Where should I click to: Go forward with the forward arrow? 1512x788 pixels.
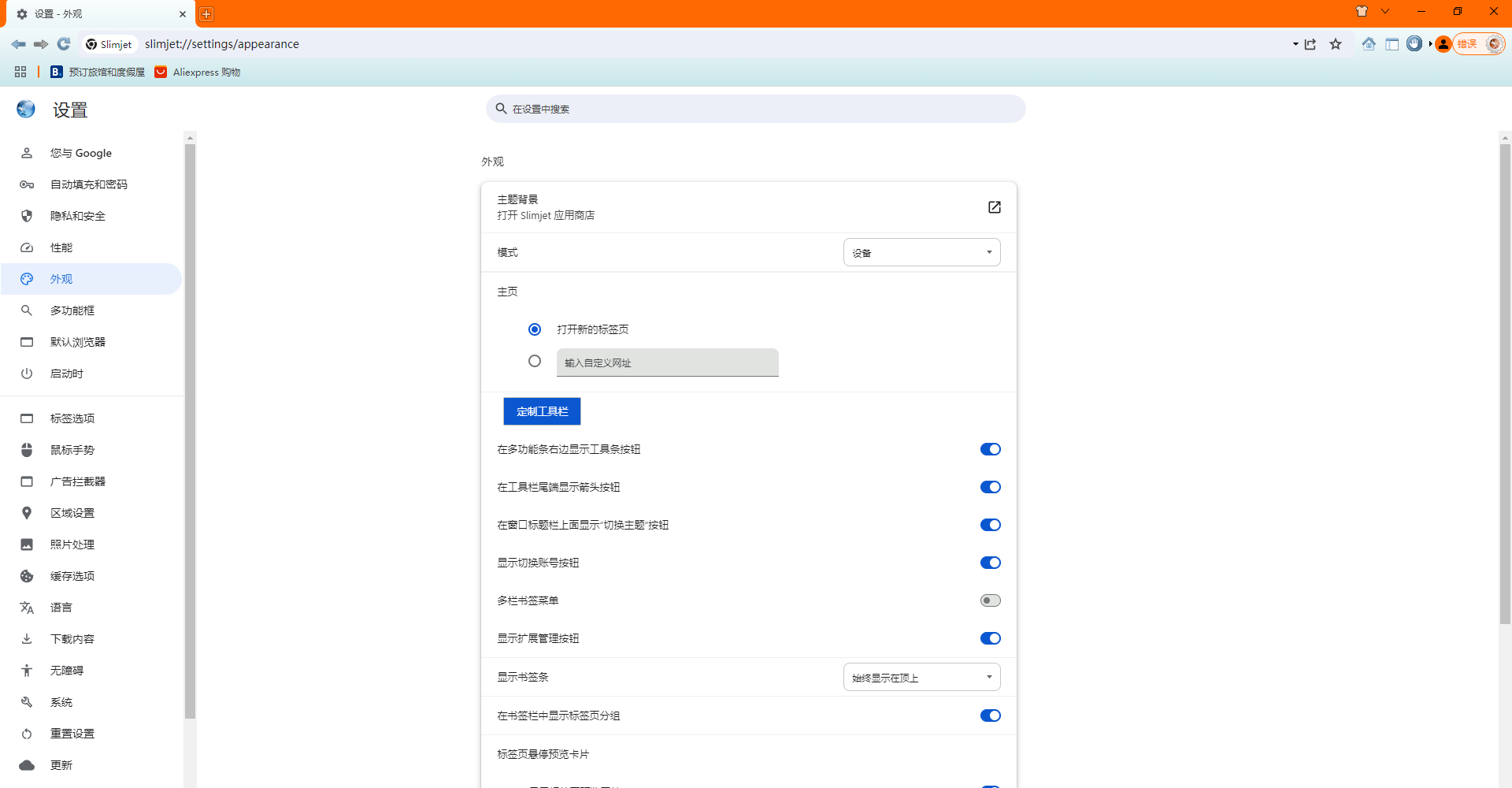click(41, 44)
